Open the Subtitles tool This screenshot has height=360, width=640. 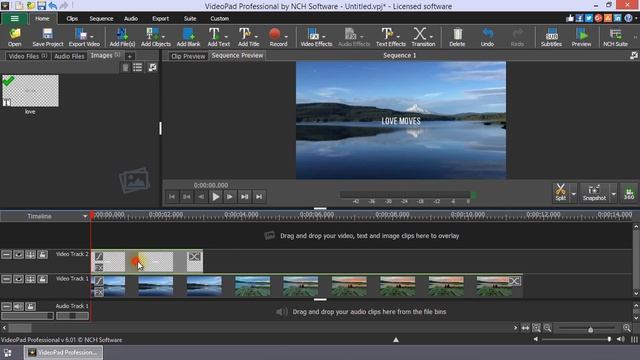tap(551, 37)
